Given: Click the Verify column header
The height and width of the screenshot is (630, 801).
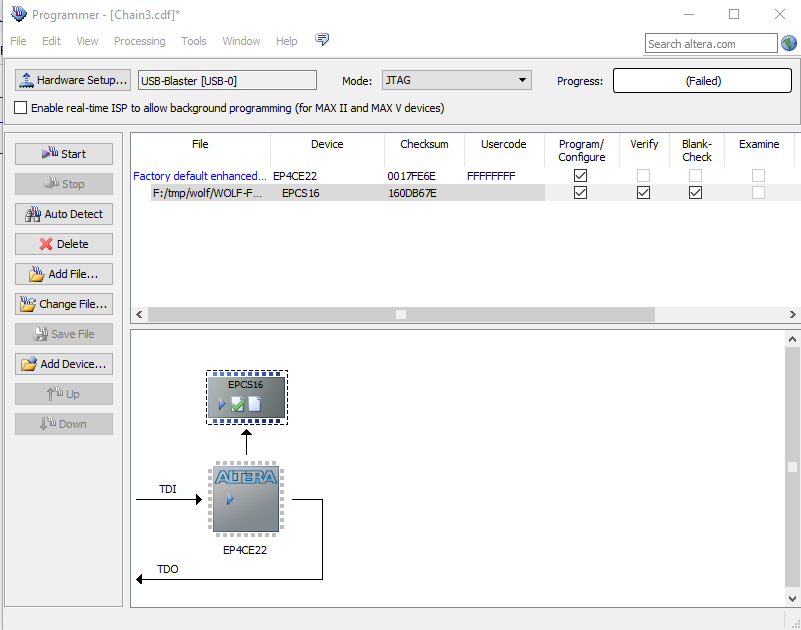Looking at the screenshot, I should 644,144.
